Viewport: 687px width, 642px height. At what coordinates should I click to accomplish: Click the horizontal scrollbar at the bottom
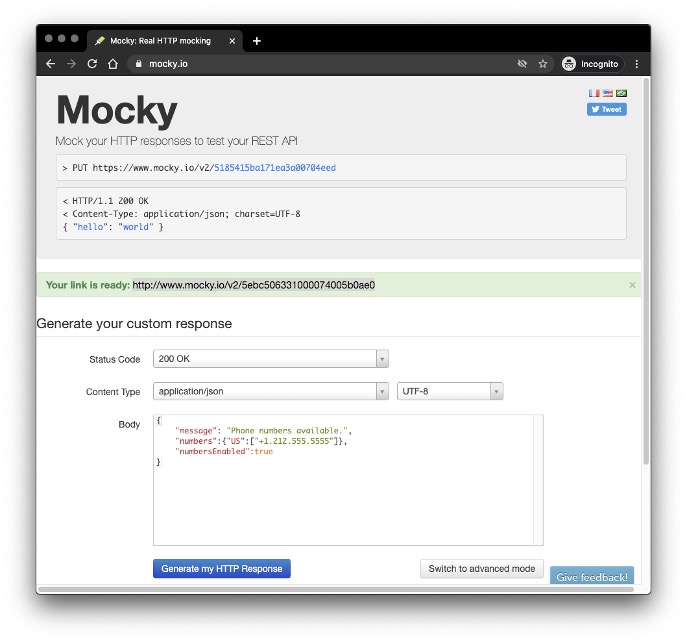click(x=336, y=590)
